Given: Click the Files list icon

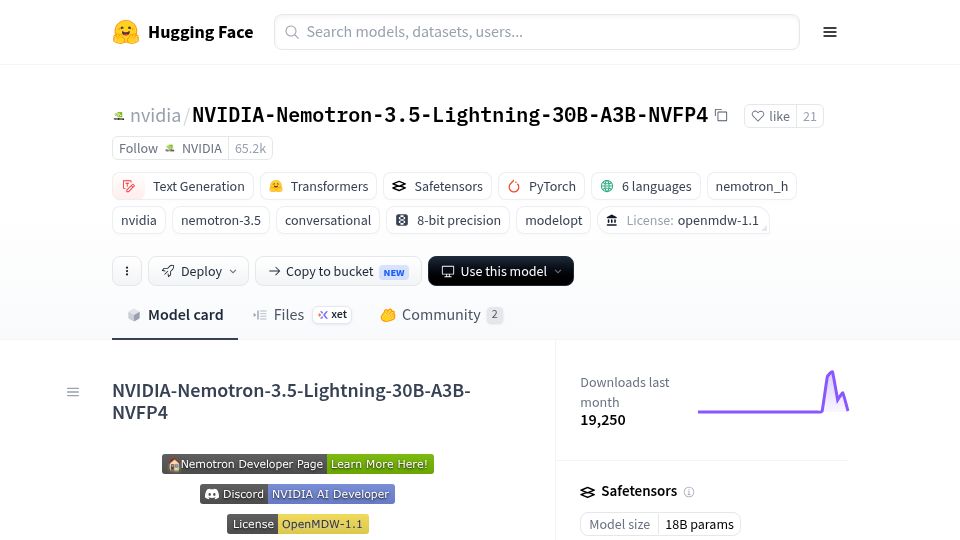Looking at the screenshot, I should coord(260,315).
